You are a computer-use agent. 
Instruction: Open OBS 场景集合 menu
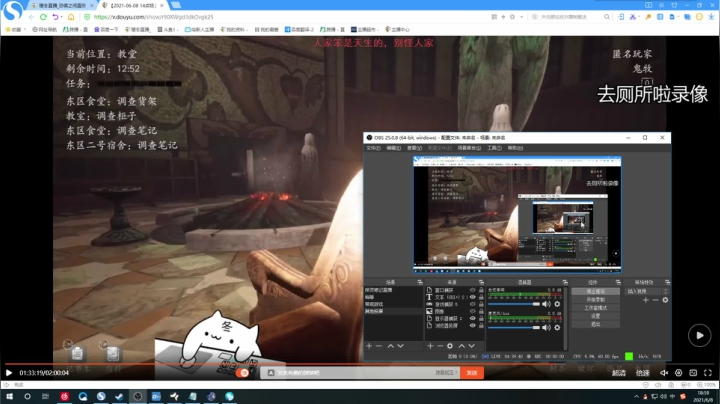click(x=469, y=148)
